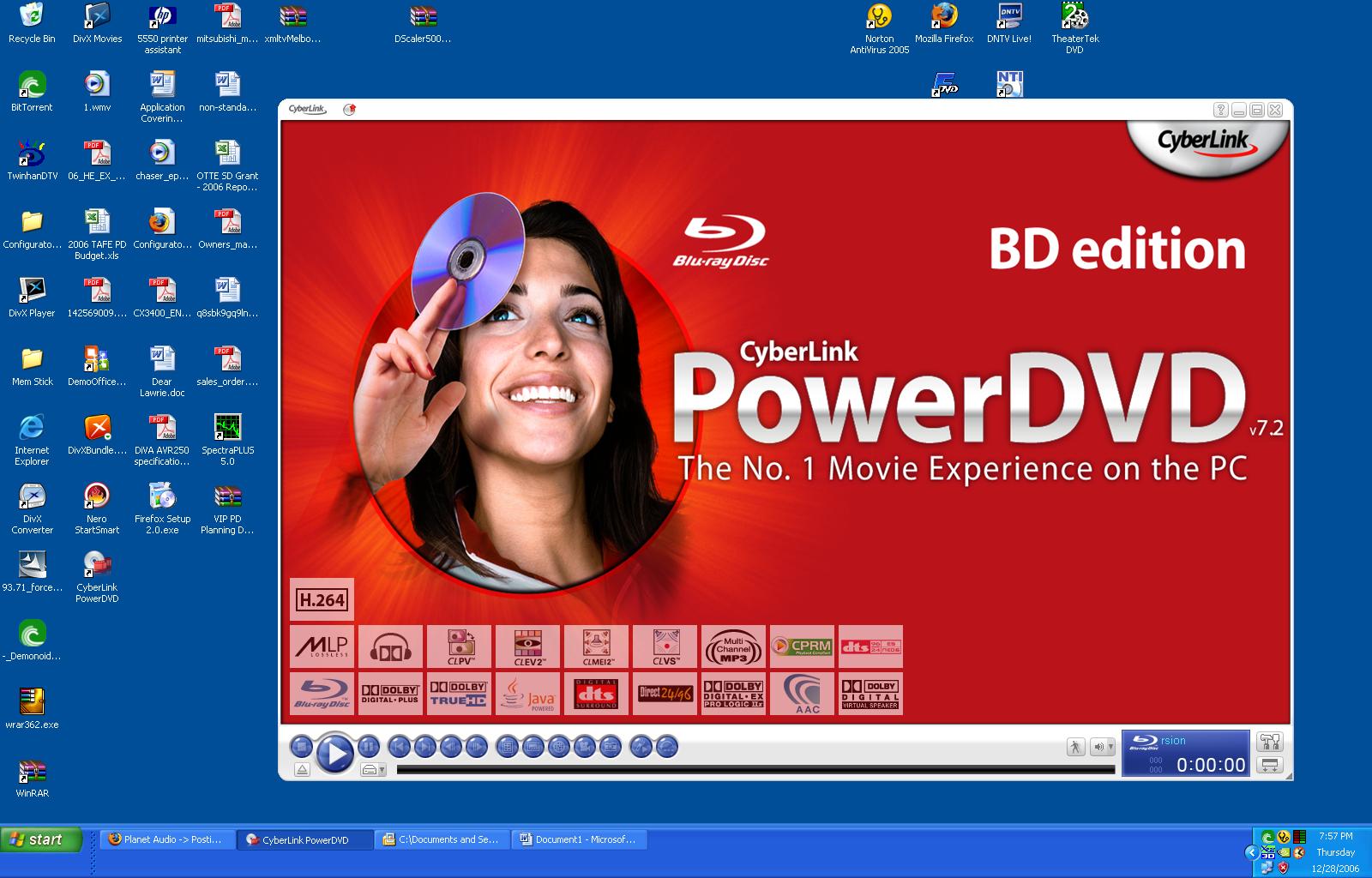Screen dimensions: 1372x878
Task: Select the DivX Player desktop icon
Action: 32,298
